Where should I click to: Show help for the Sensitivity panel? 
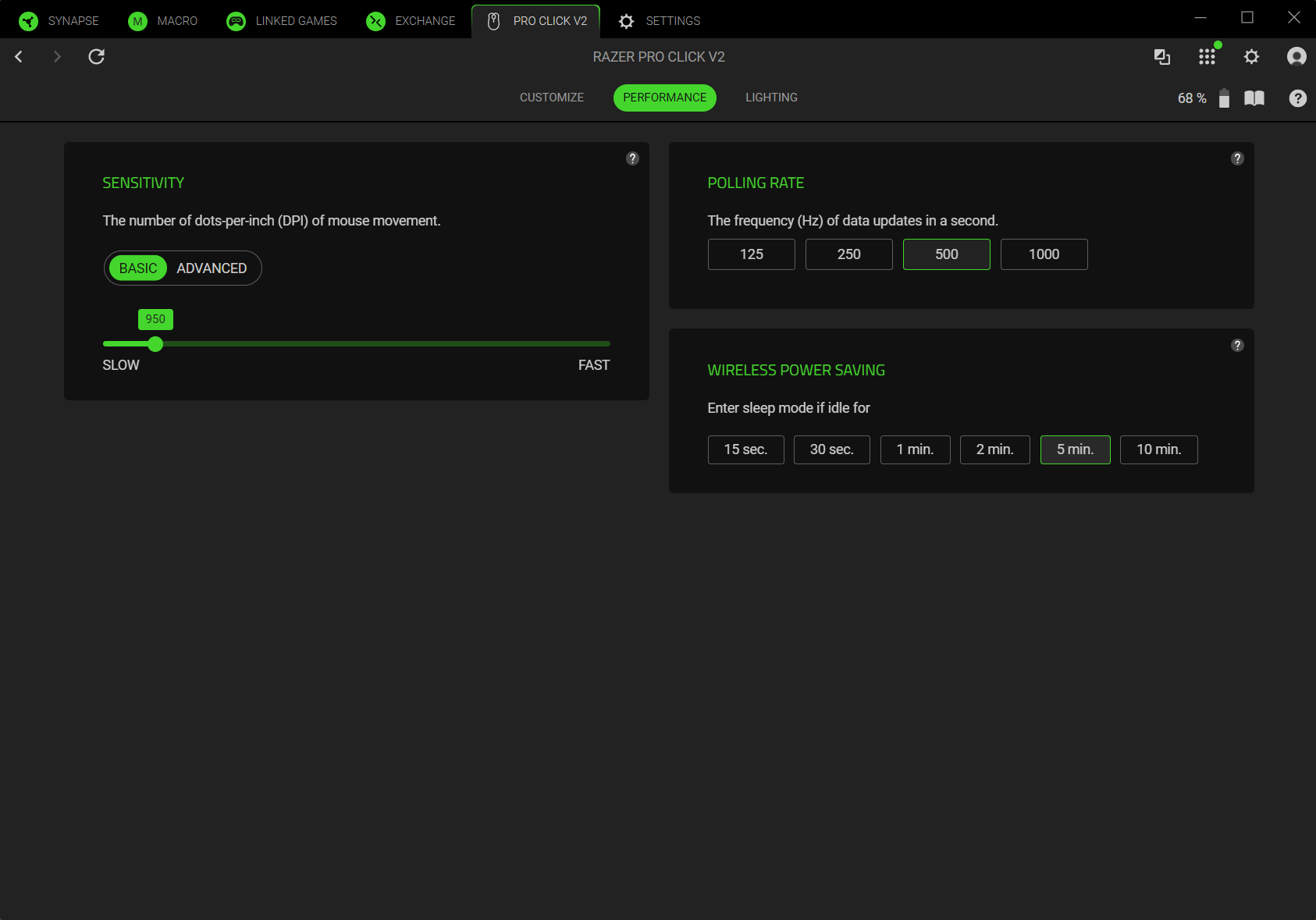pyautogui.click(x=633, y=158)
